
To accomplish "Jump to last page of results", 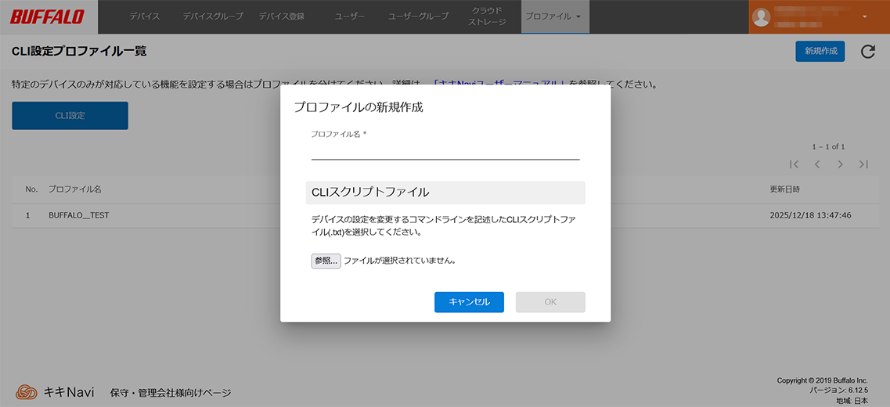I will point(863,164).
